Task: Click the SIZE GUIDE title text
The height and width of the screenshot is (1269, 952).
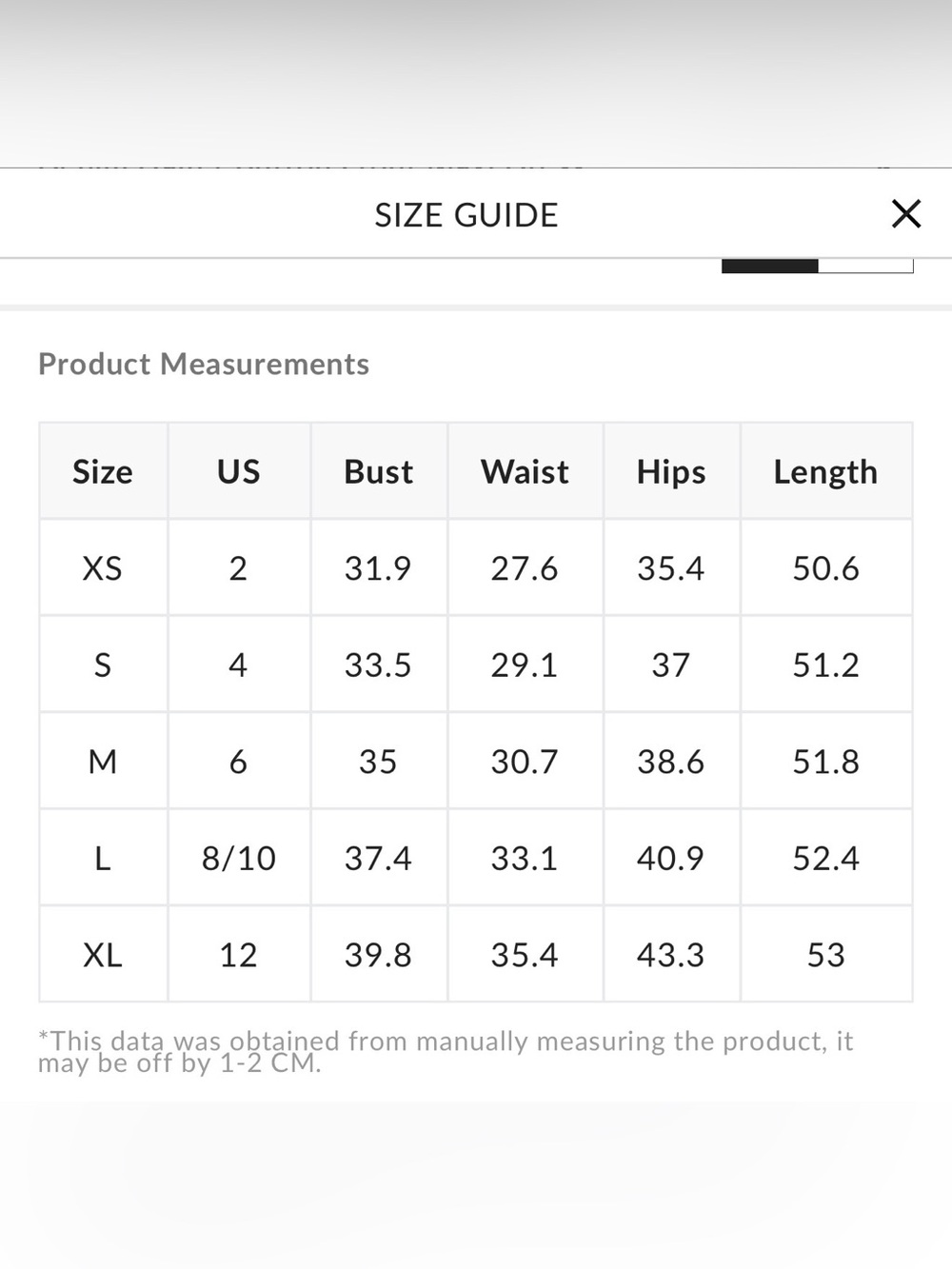Action: point(466,215)
